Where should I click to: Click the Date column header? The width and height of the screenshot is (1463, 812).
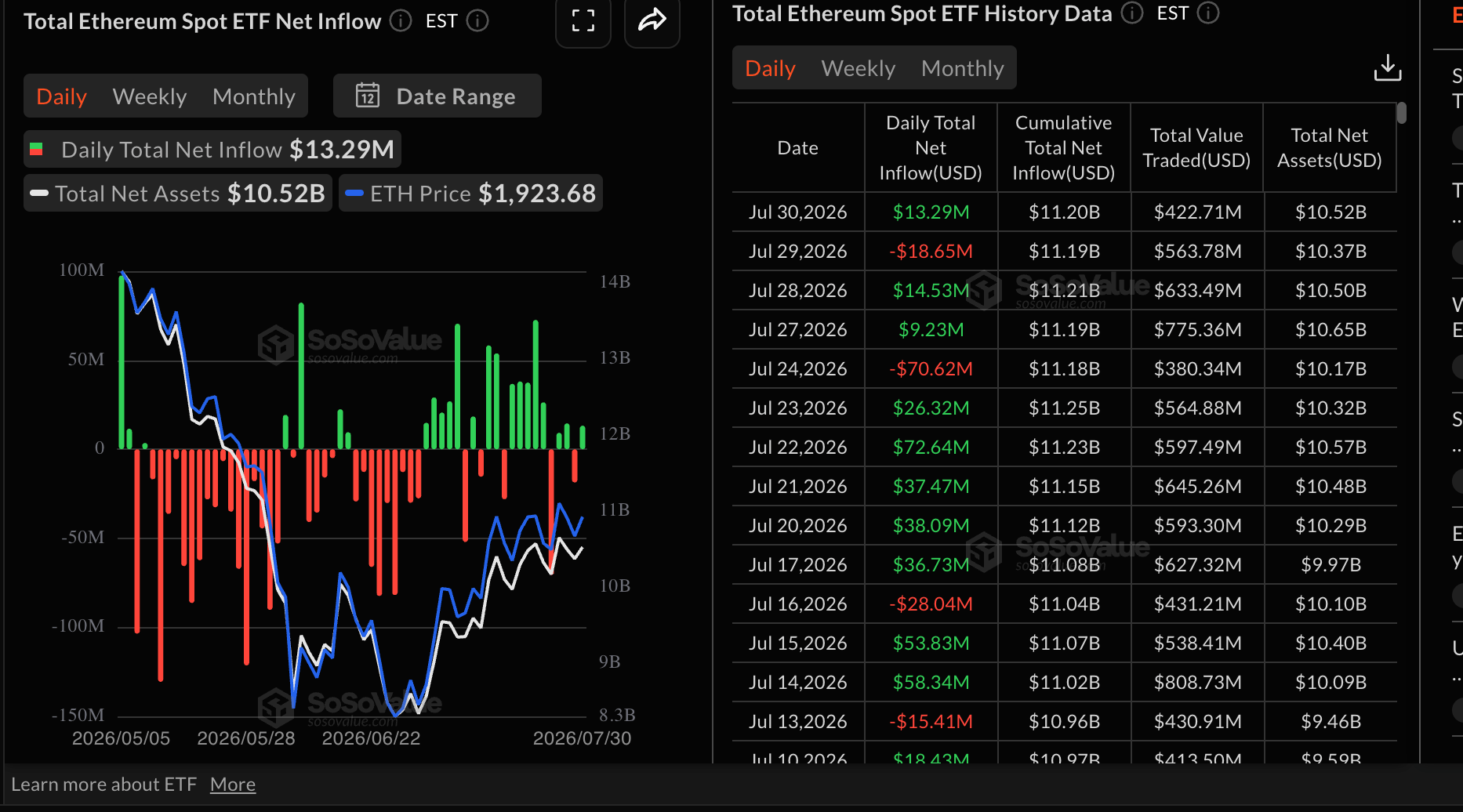click(798, 148)
